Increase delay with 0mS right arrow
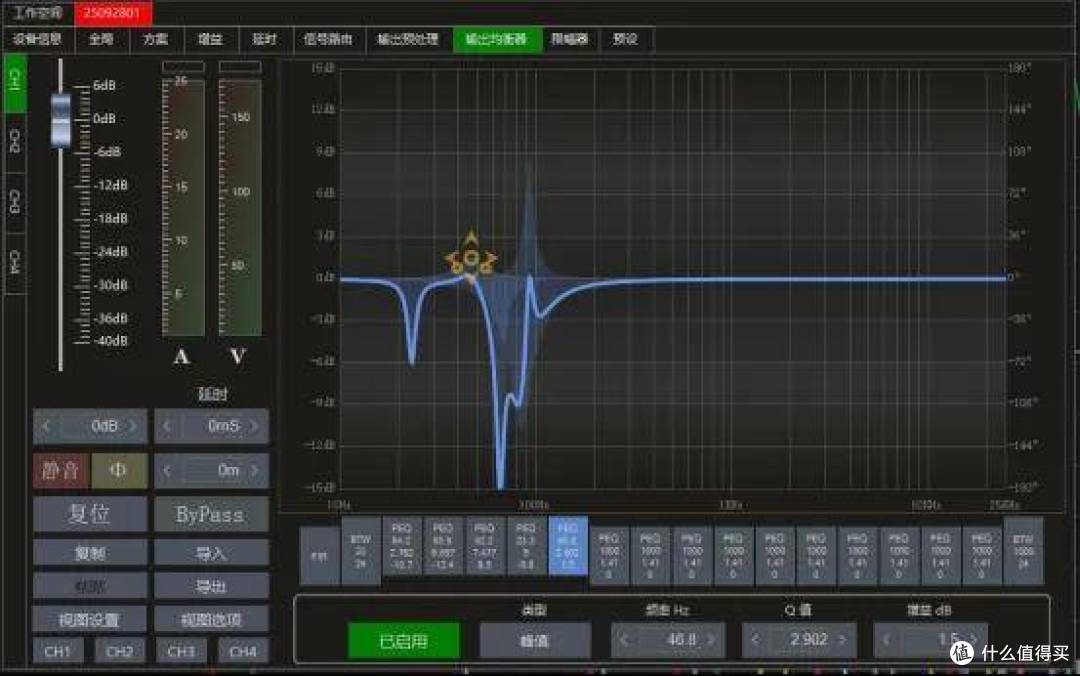The image size is (1080, 676). pyautogui.click(x=254, y=427)
